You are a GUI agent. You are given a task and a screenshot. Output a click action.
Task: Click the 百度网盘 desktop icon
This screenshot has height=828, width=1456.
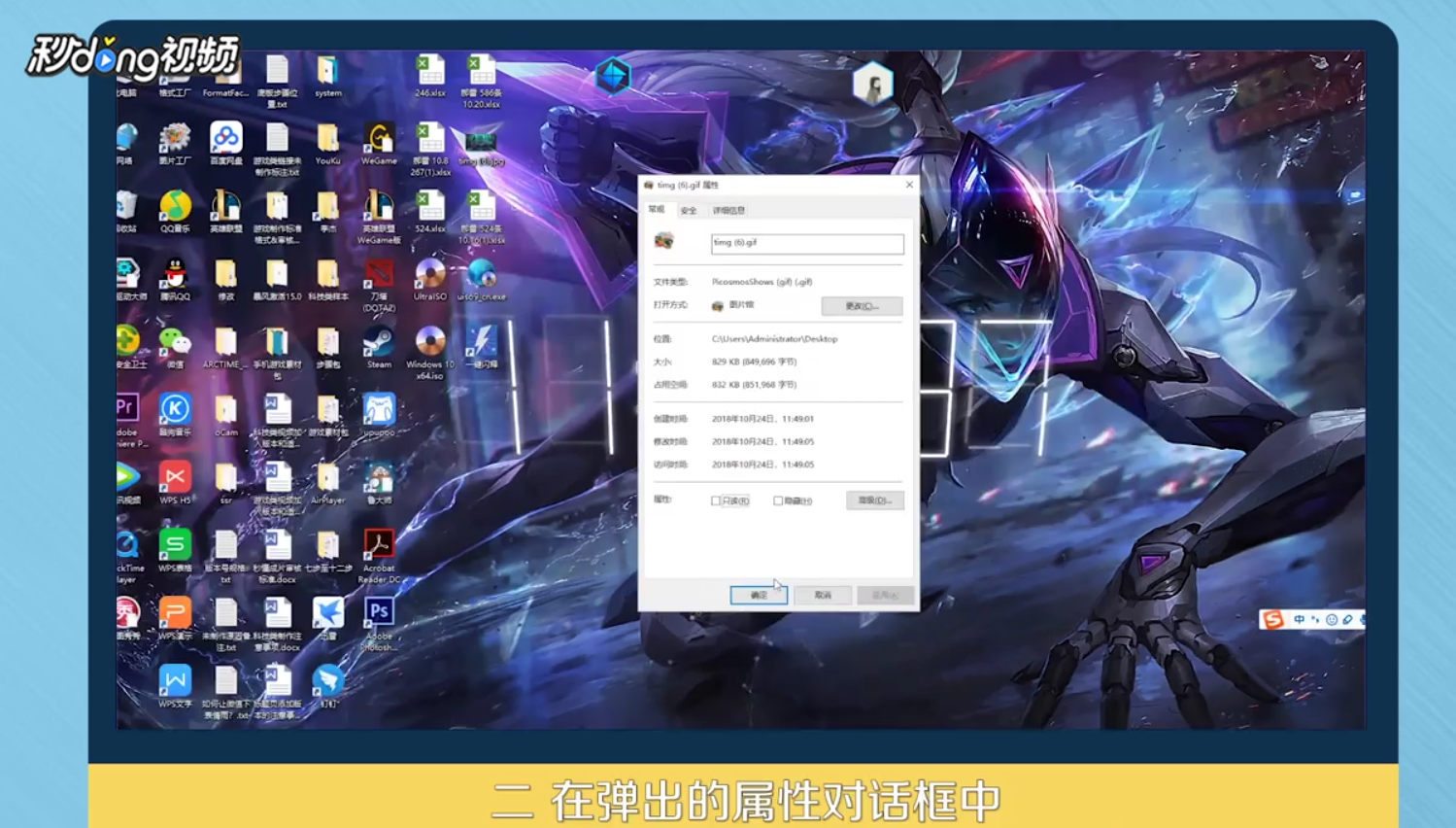coord(226,144)
